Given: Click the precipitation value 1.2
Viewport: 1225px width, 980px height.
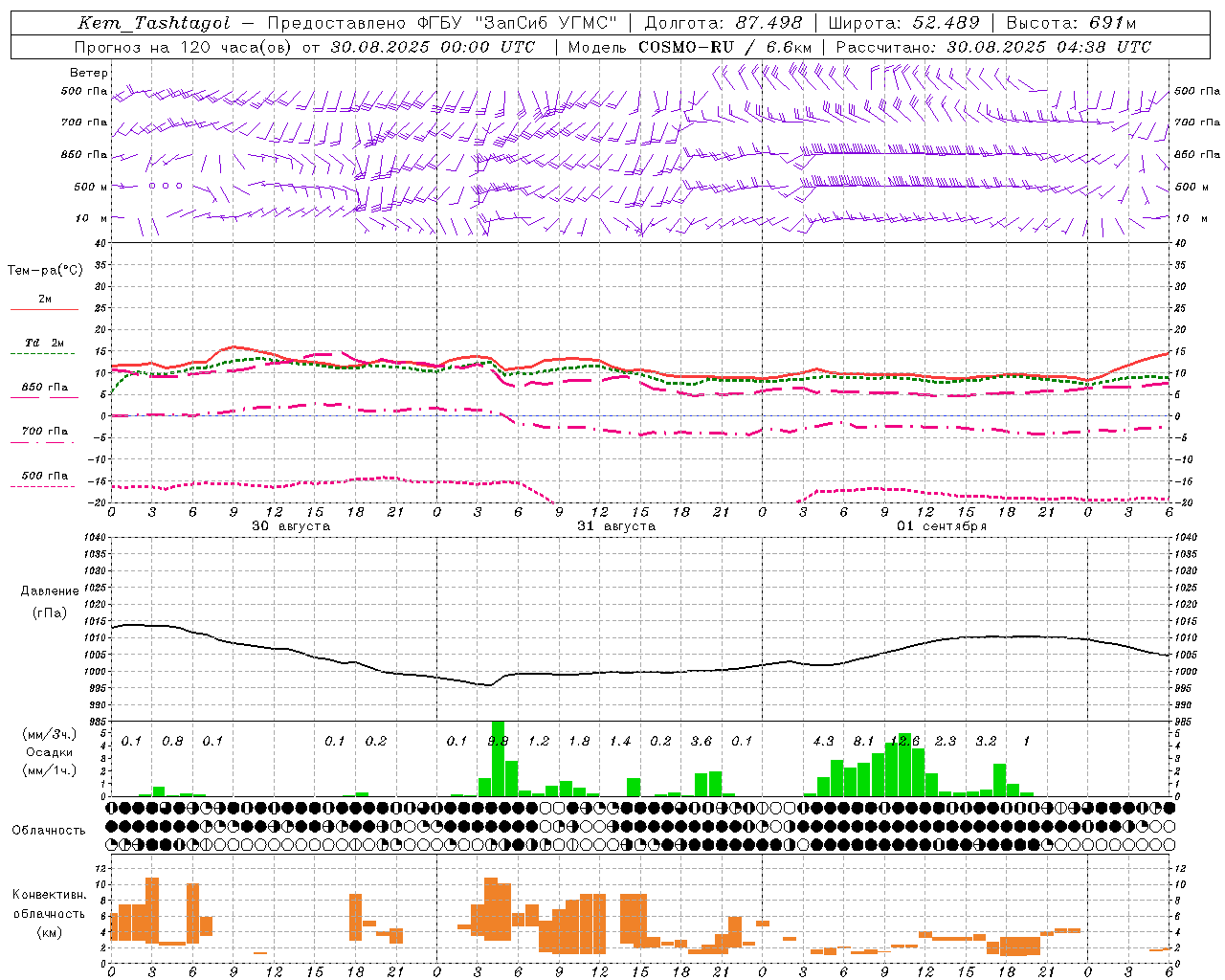Looking at the screenshot, I should pos(539,742).
